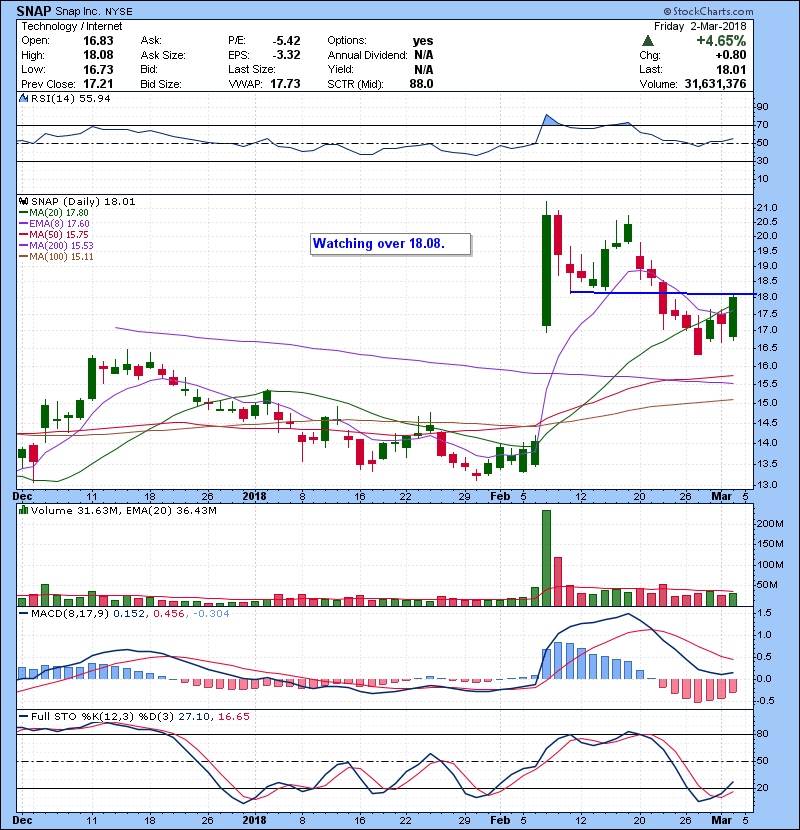Click the VWAP value 17.73
The width and height of the screenshot is (800, 830).
point(285,84)
